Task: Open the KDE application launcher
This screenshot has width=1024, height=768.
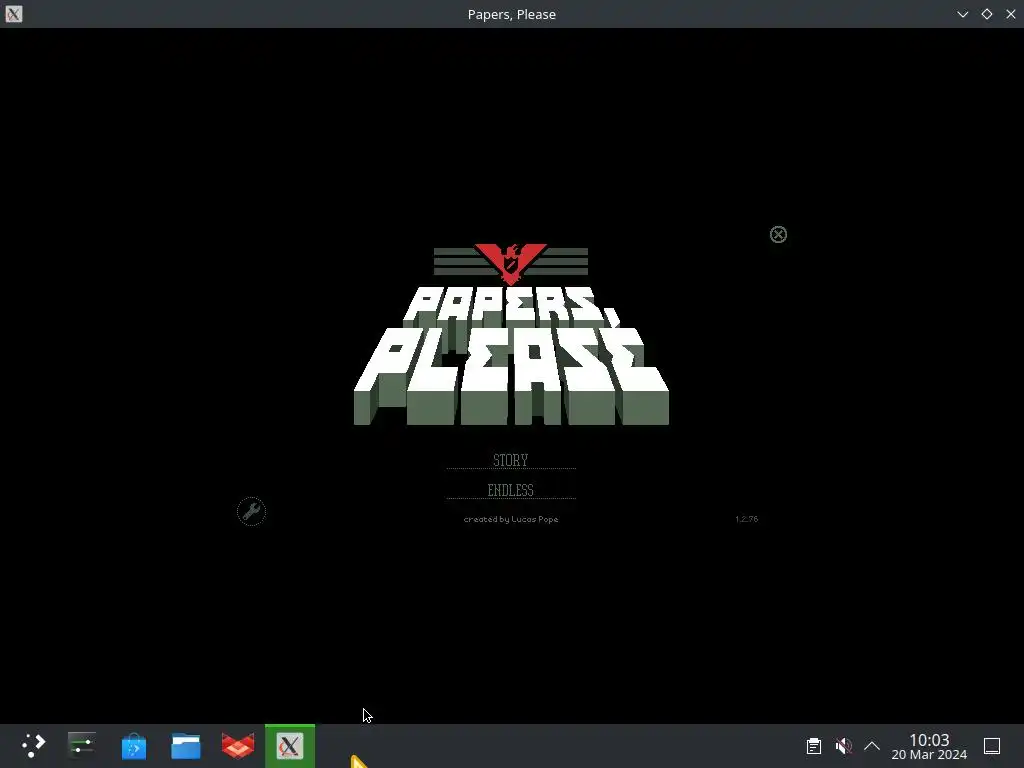Action: (33, 746)
